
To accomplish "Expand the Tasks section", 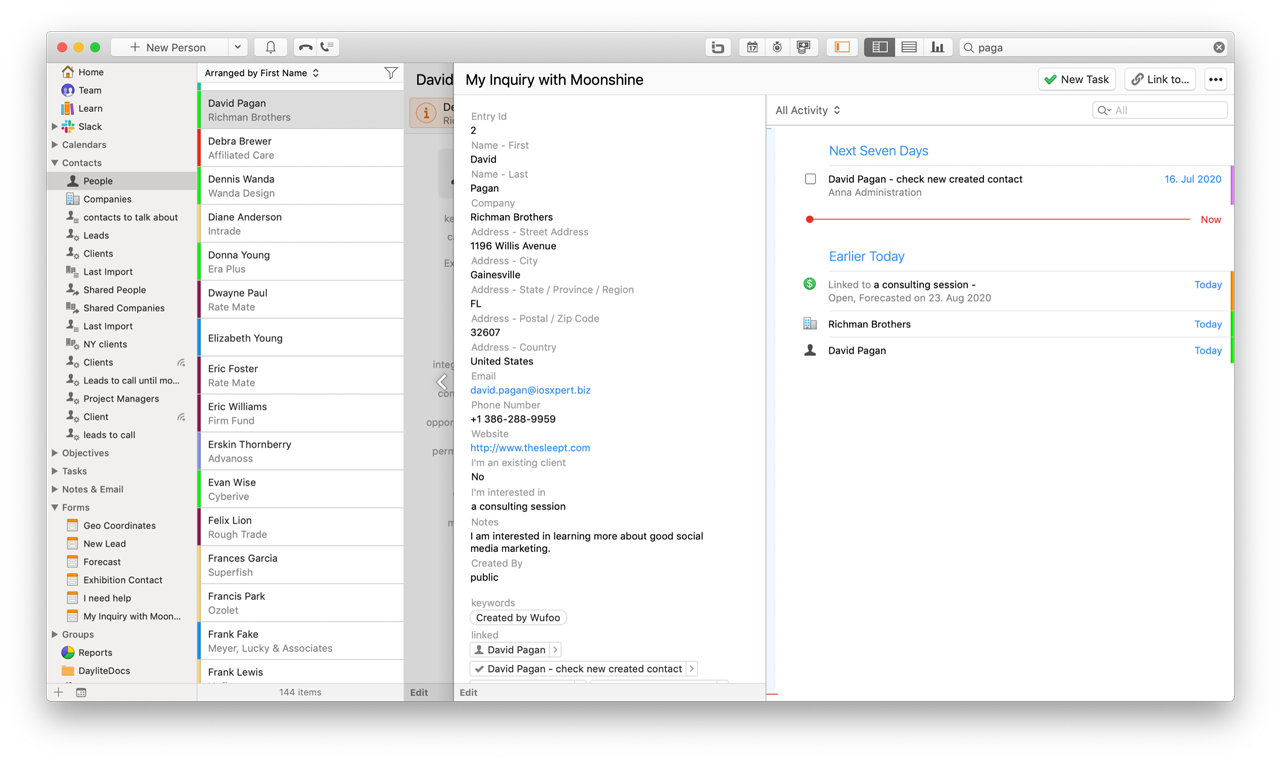I will 55,471.
